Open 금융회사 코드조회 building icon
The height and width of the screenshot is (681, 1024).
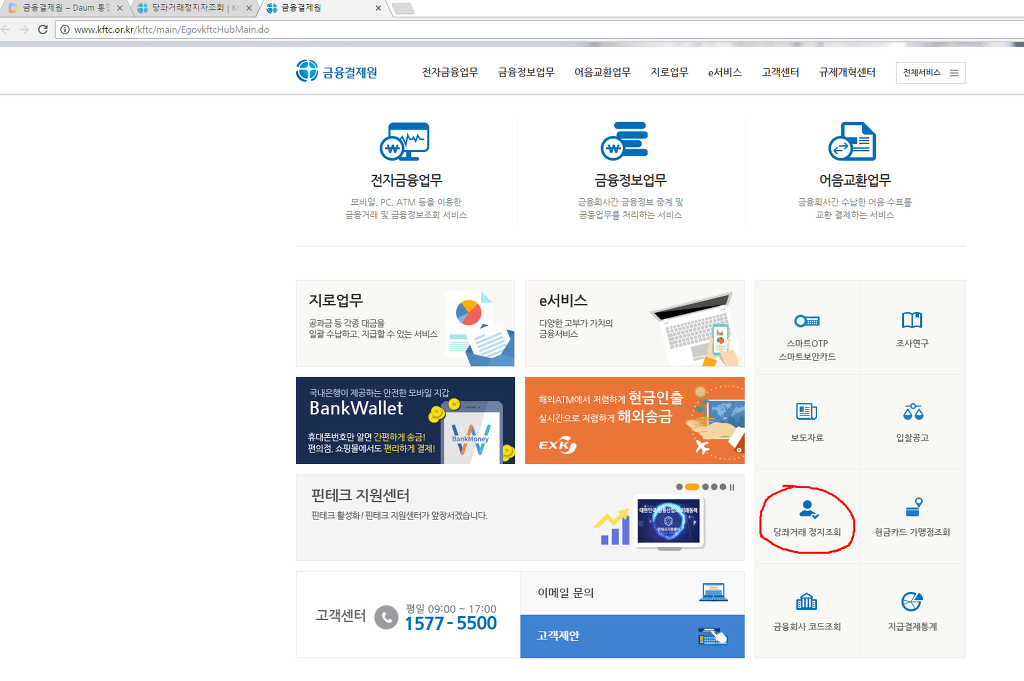806,601
